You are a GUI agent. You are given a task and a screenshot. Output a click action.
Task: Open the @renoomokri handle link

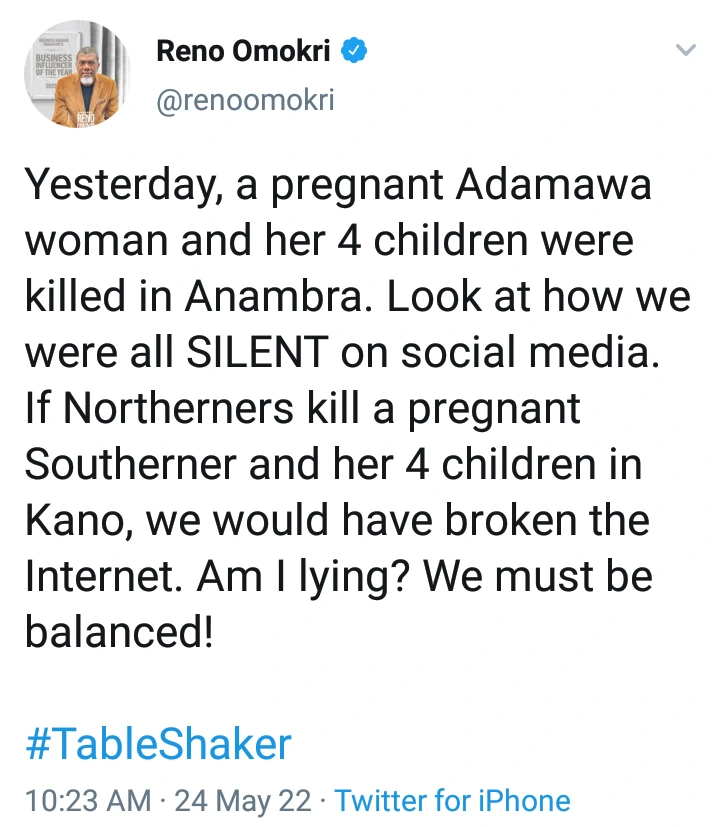coord(245,101)
